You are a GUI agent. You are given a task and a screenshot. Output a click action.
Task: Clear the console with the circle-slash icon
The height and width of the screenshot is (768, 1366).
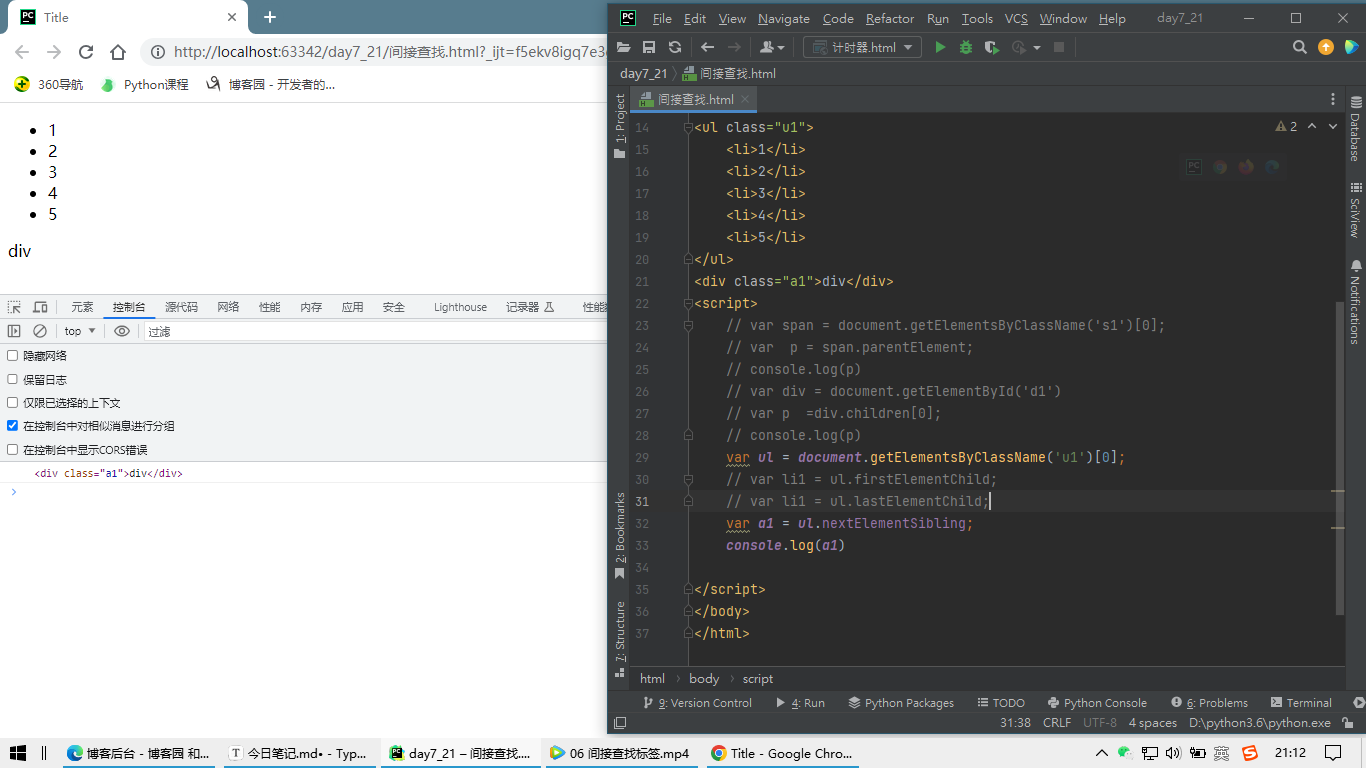(x=40, y=331)
